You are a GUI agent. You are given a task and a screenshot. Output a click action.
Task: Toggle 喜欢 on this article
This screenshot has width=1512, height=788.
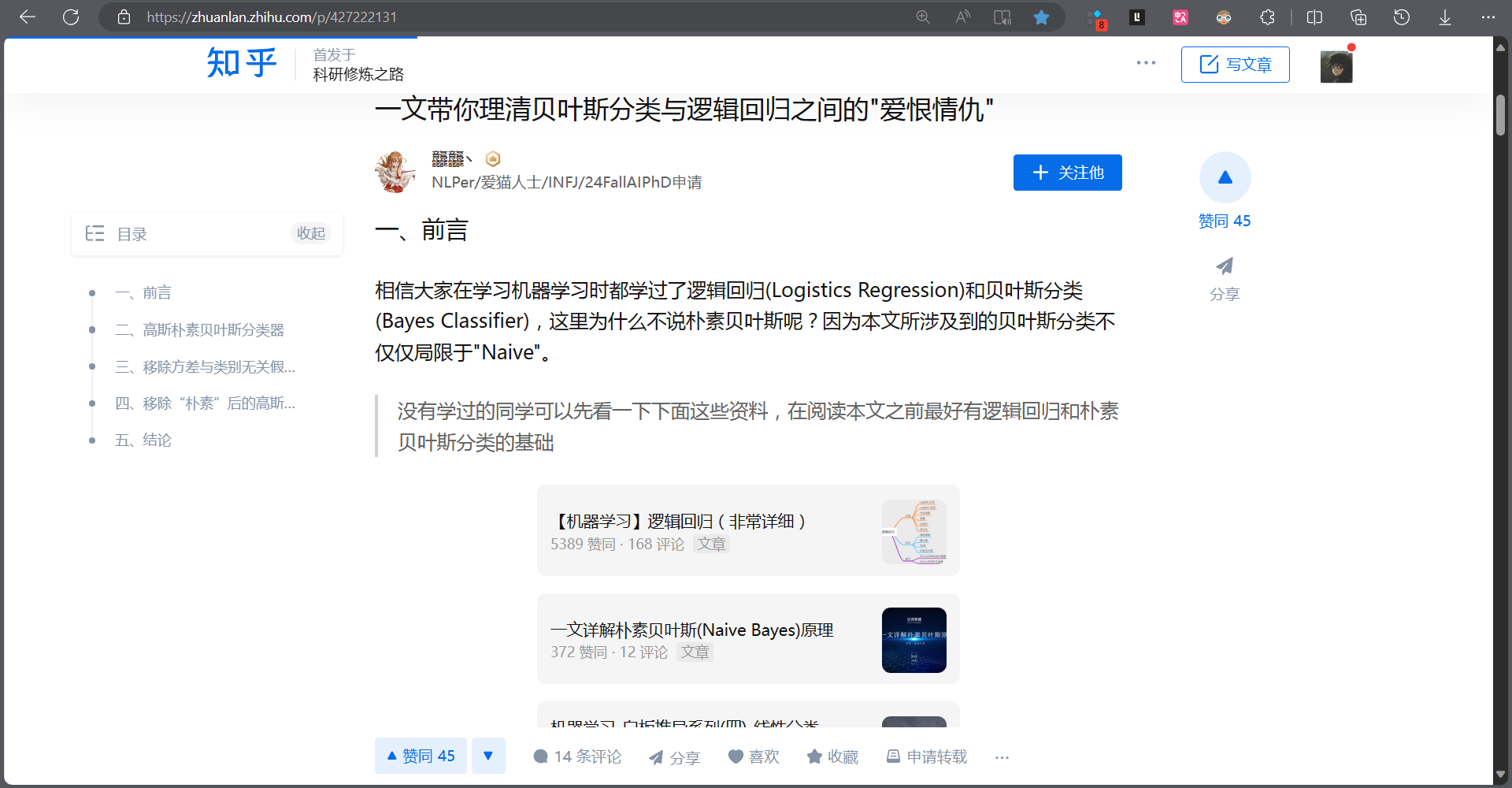pos(754,756)
